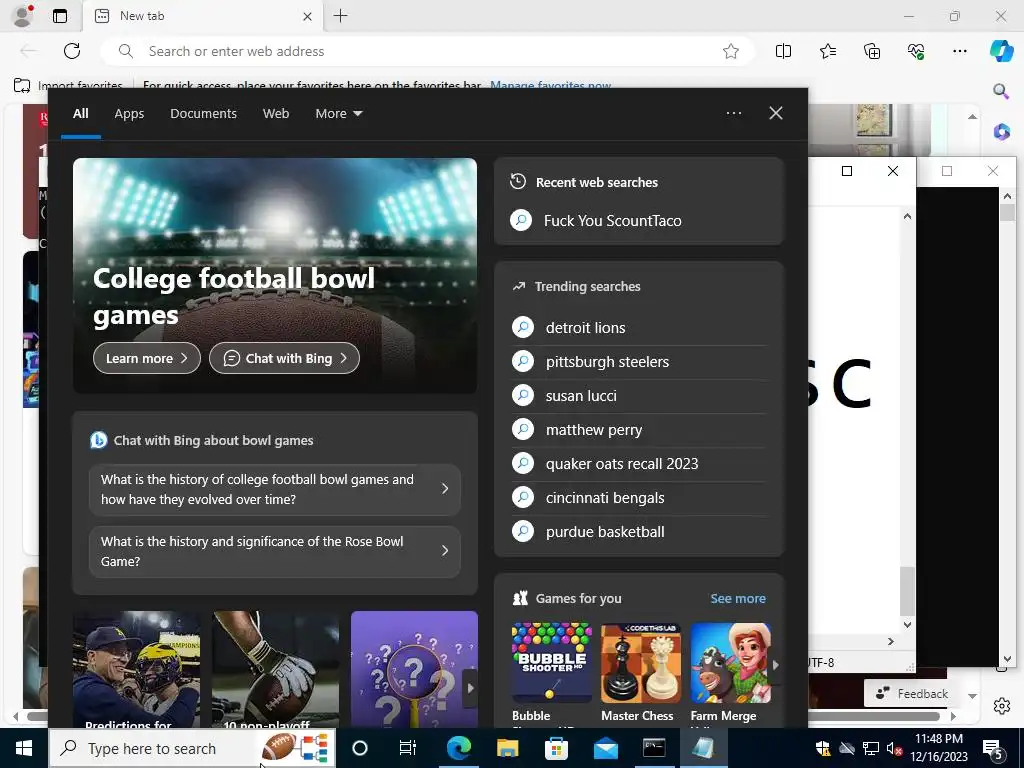Image resolution: width=1024 pixels, height=768 pixels.
Task: Click See more in Games for you
Action: click(x=737, y=598)
